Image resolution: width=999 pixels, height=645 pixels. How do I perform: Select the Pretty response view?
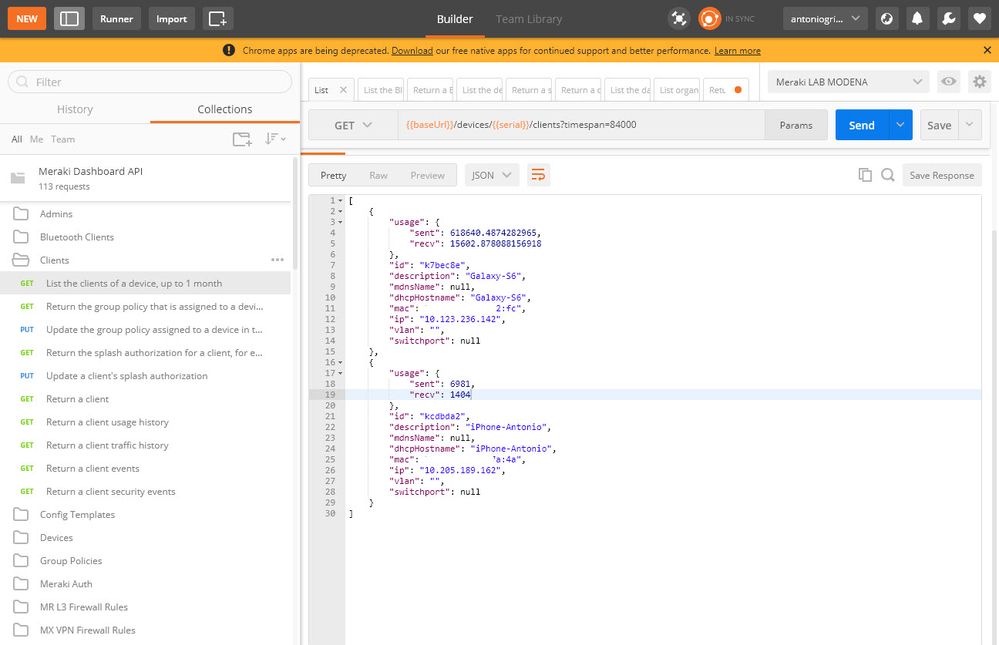pyautogui.click(x=333, y=175)
